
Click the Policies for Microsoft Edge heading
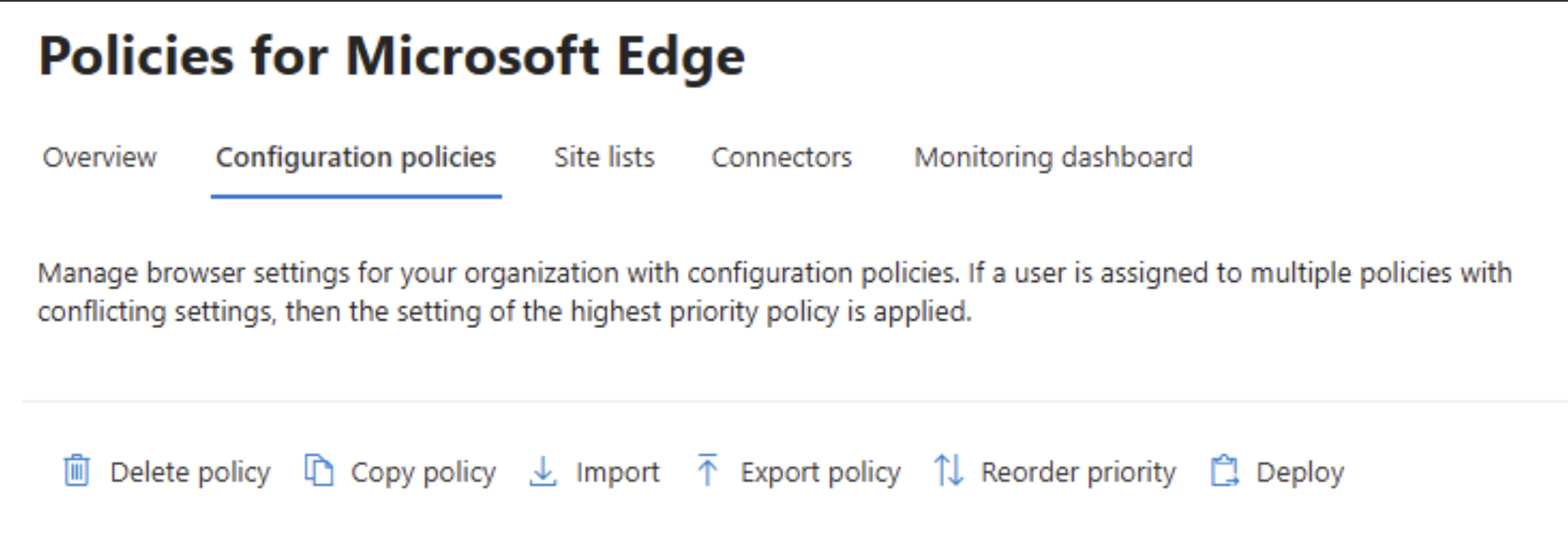point(392,57)
